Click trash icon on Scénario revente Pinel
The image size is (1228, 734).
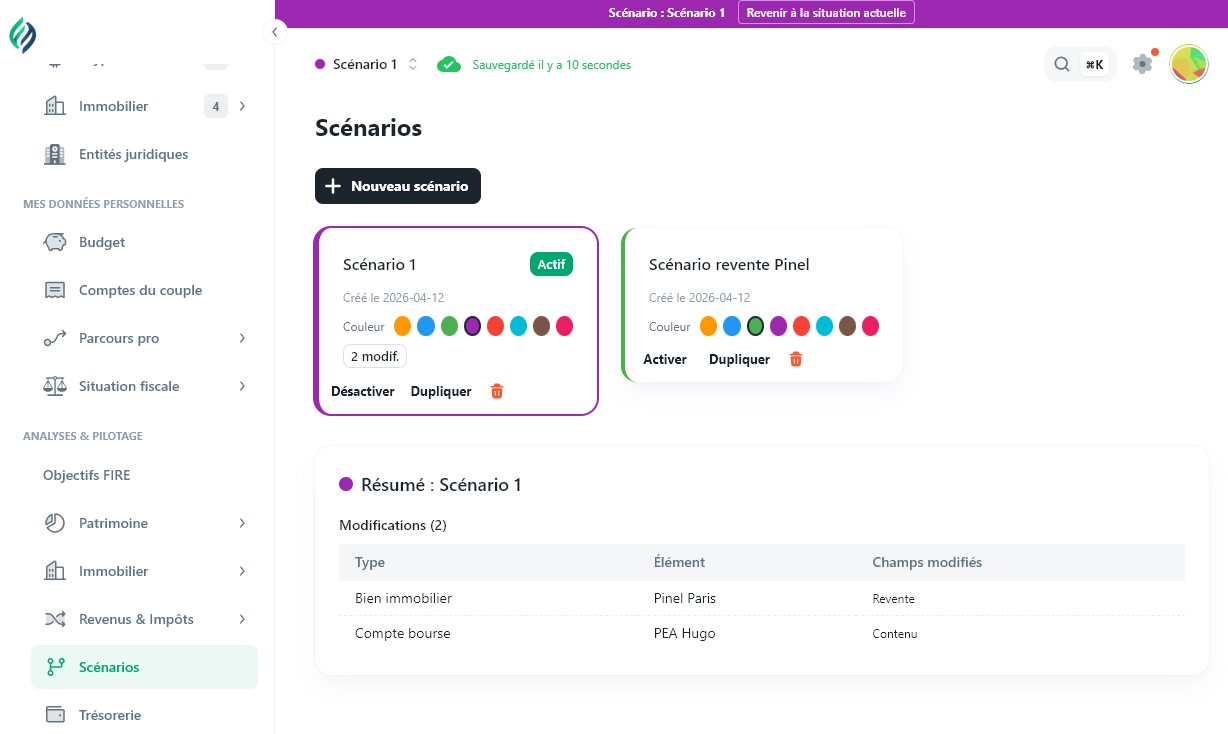click(796, 359)
